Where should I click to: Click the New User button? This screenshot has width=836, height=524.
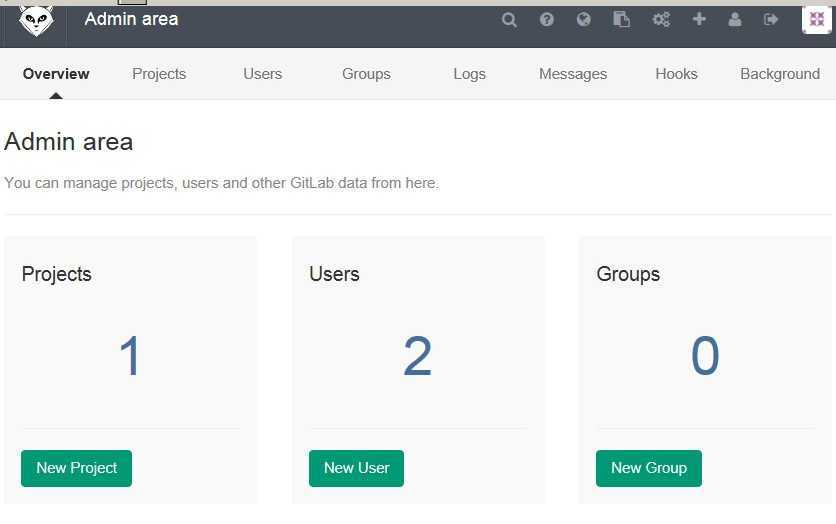pos(356,468)
